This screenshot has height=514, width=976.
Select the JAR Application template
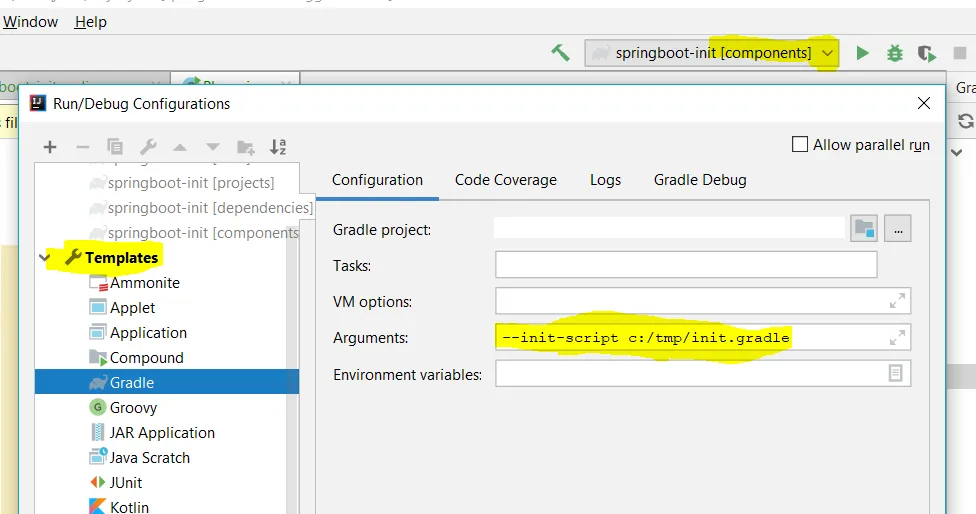[x=152, y=432]
